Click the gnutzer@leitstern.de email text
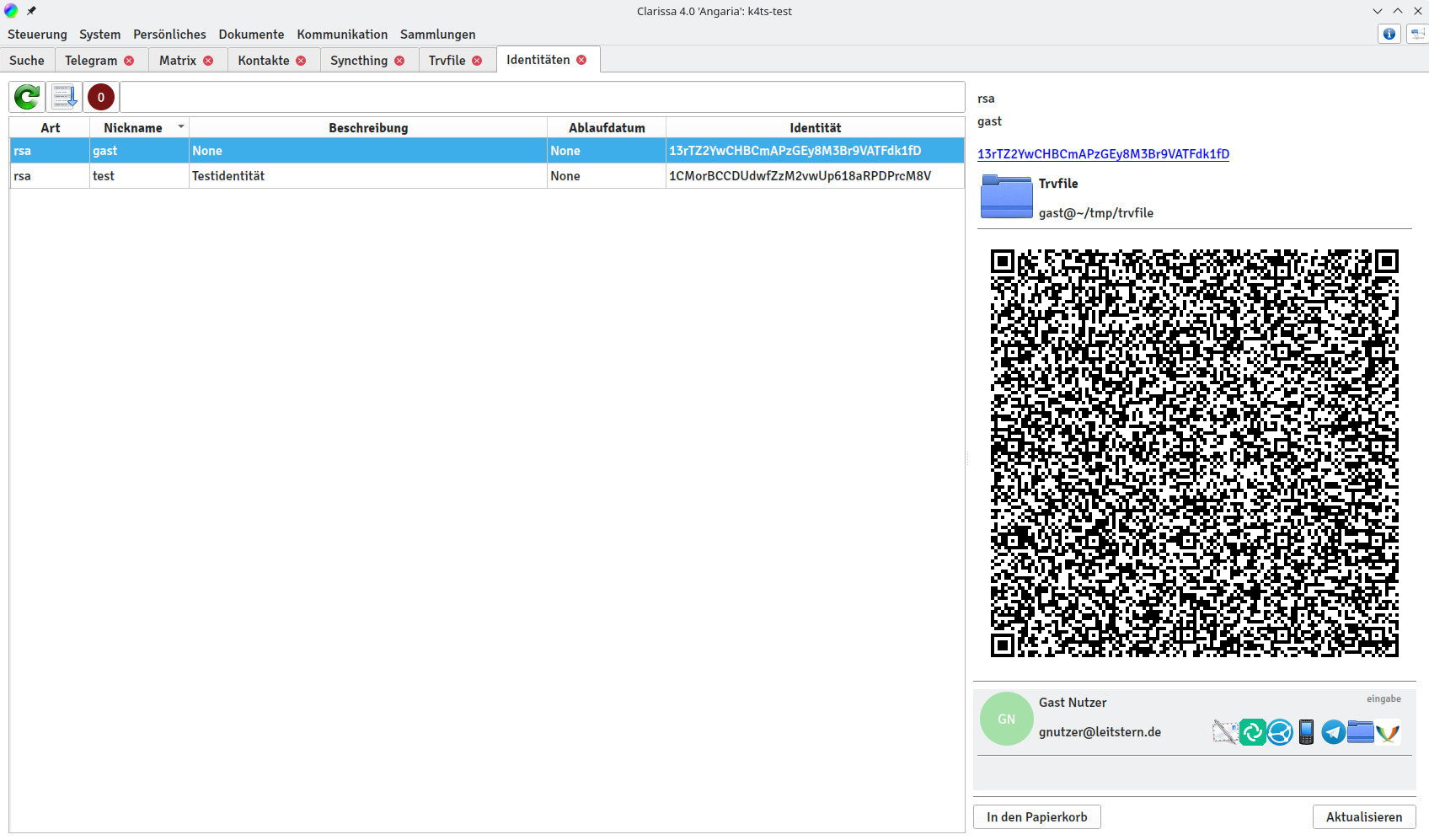The width and height of the screenshot is (1429, 840). [x=1100, y=732]
